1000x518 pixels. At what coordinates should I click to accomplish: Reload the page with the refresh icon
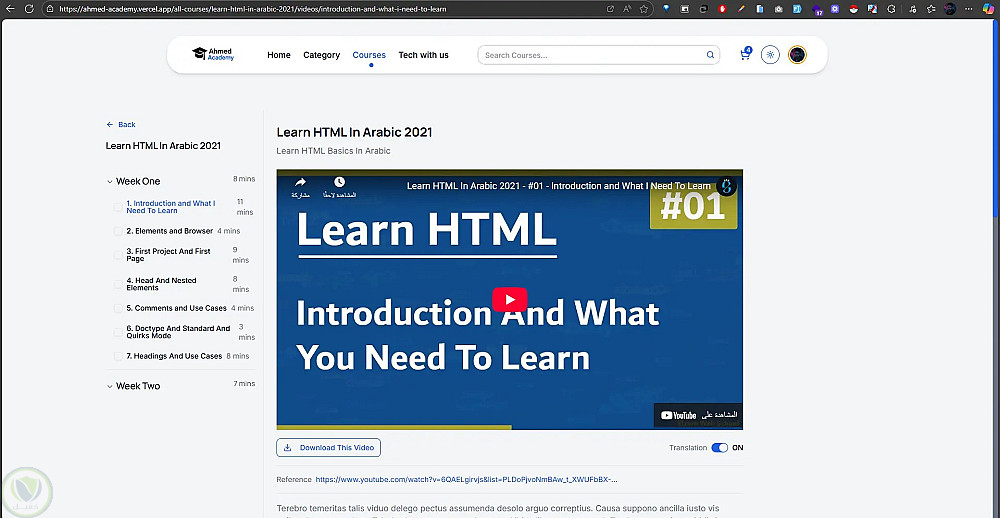[29, 9]
